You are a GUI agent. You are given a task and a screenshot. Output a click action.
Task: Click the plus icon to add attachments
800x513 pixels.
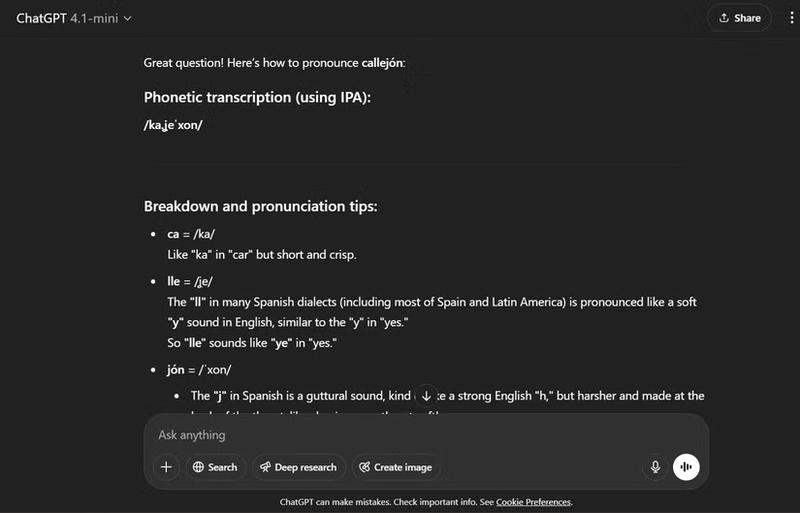[x=167, y=467]
